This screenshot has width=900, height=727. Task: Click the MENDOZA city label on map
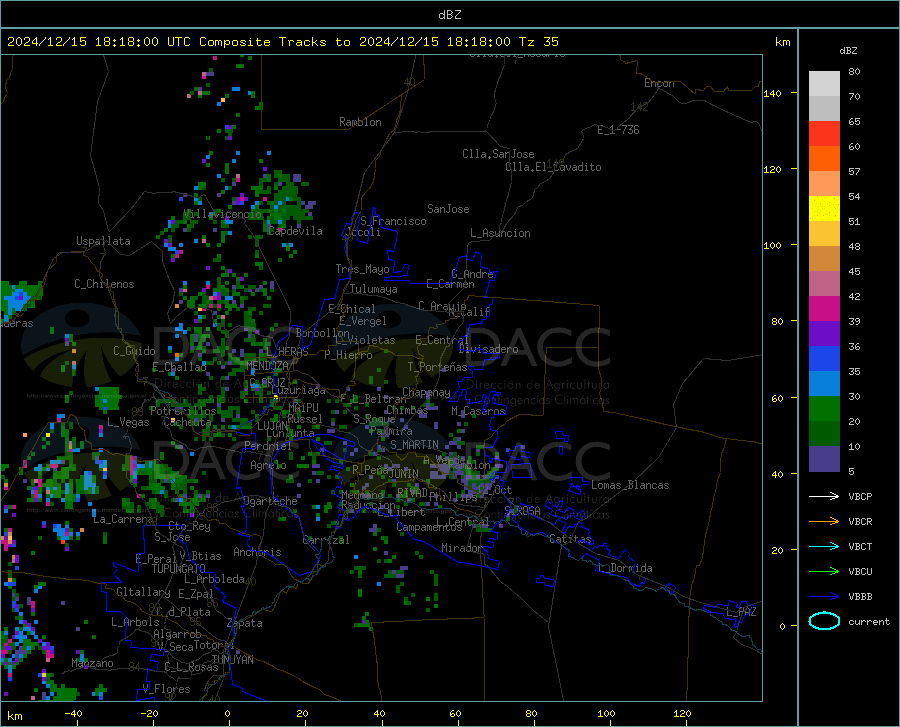click(267, 365)
